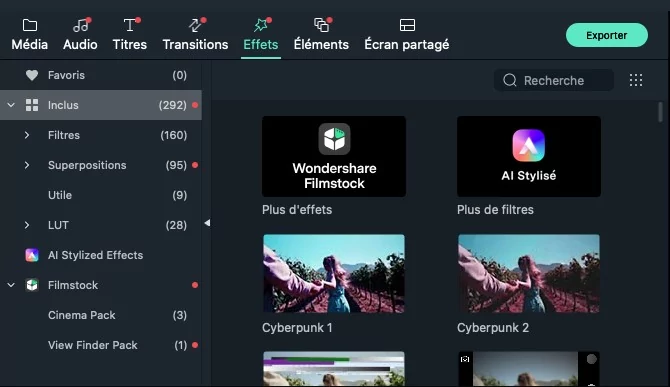Click the AI Stylized Effects icon
The image size is (670, 387).
pos(32,255)
